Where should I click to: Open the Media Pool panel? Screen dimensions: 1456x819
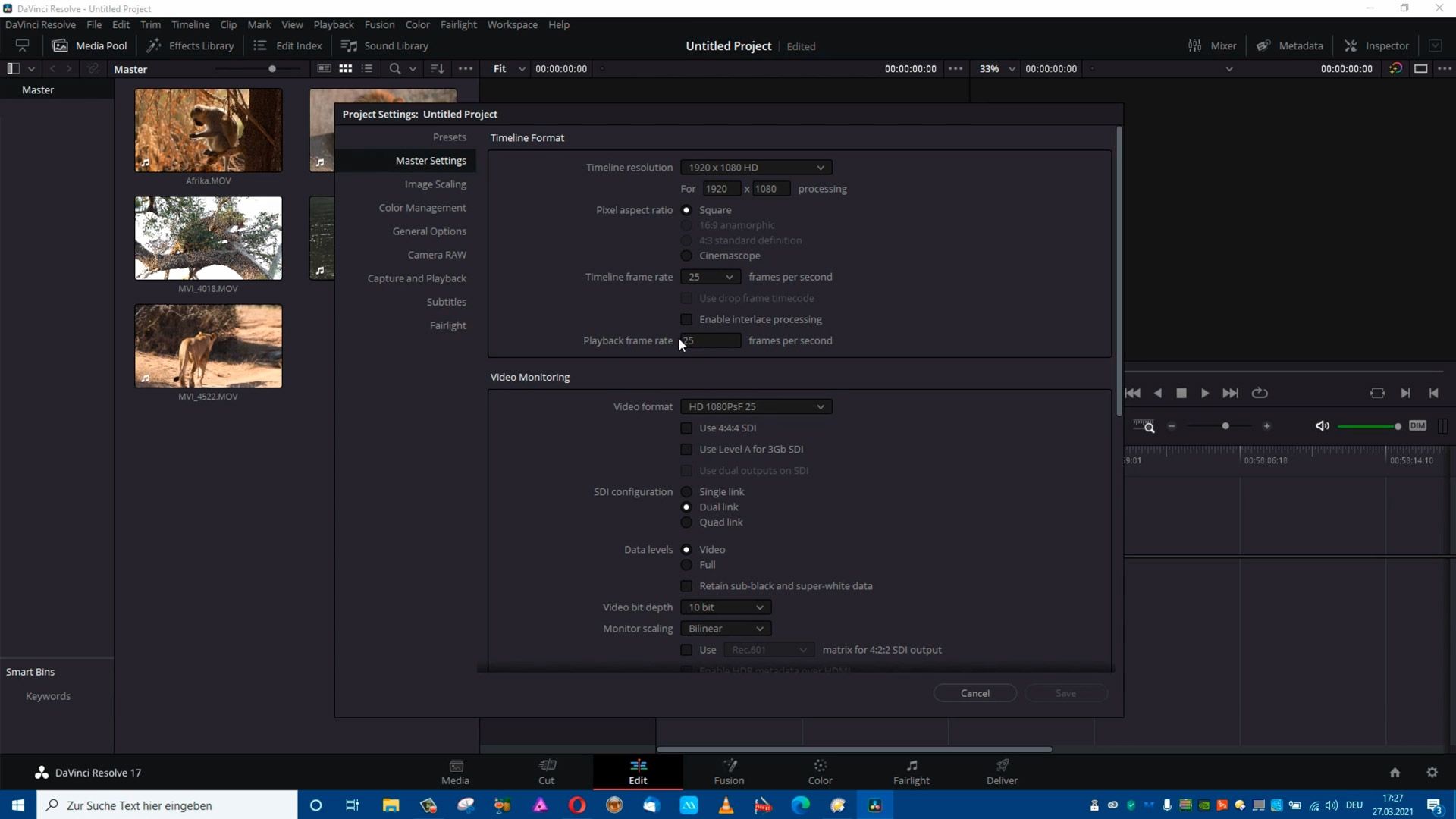tap(89, 45)
